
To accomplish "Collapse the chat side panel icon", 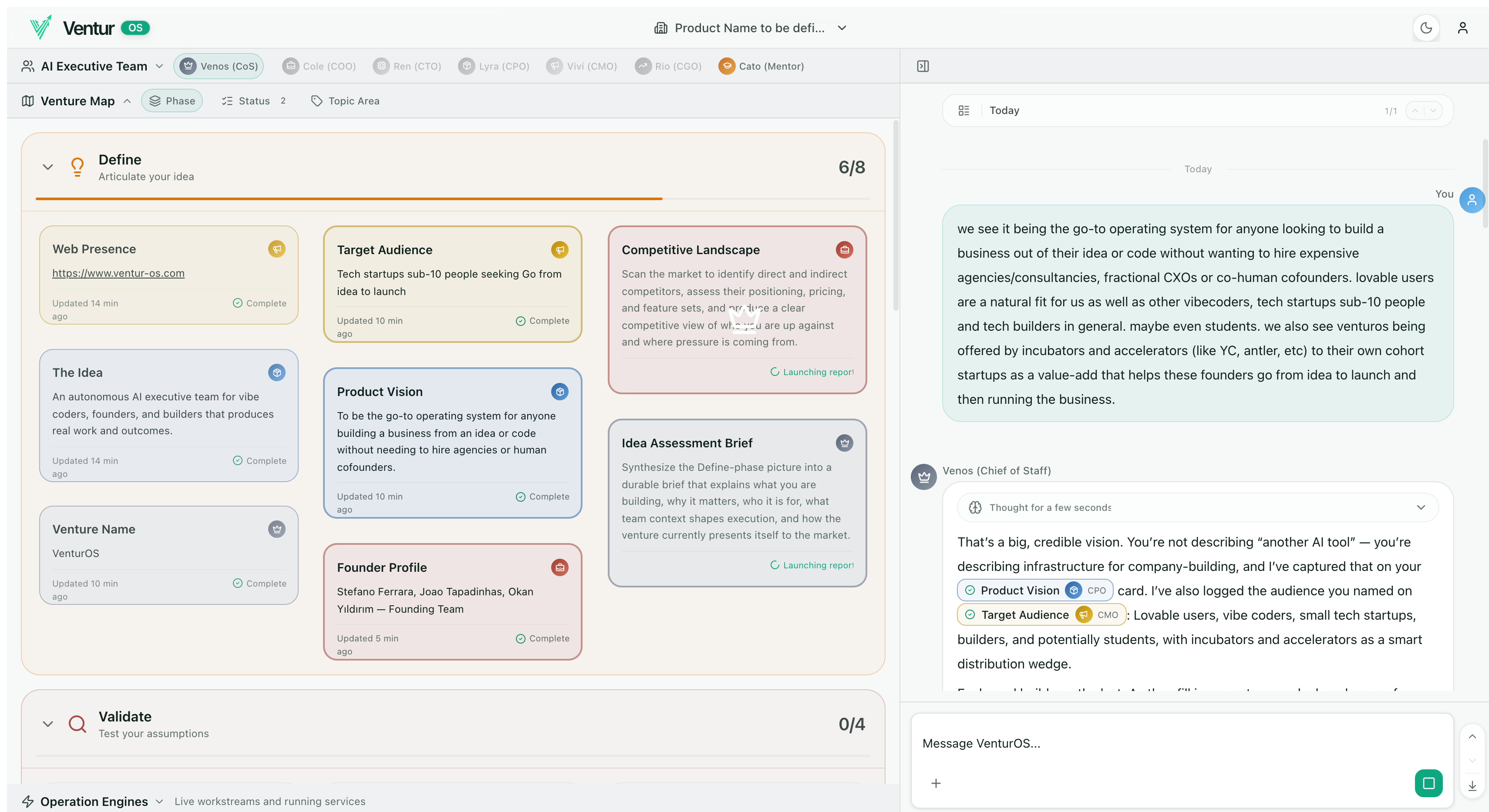I will pos(923,66).
